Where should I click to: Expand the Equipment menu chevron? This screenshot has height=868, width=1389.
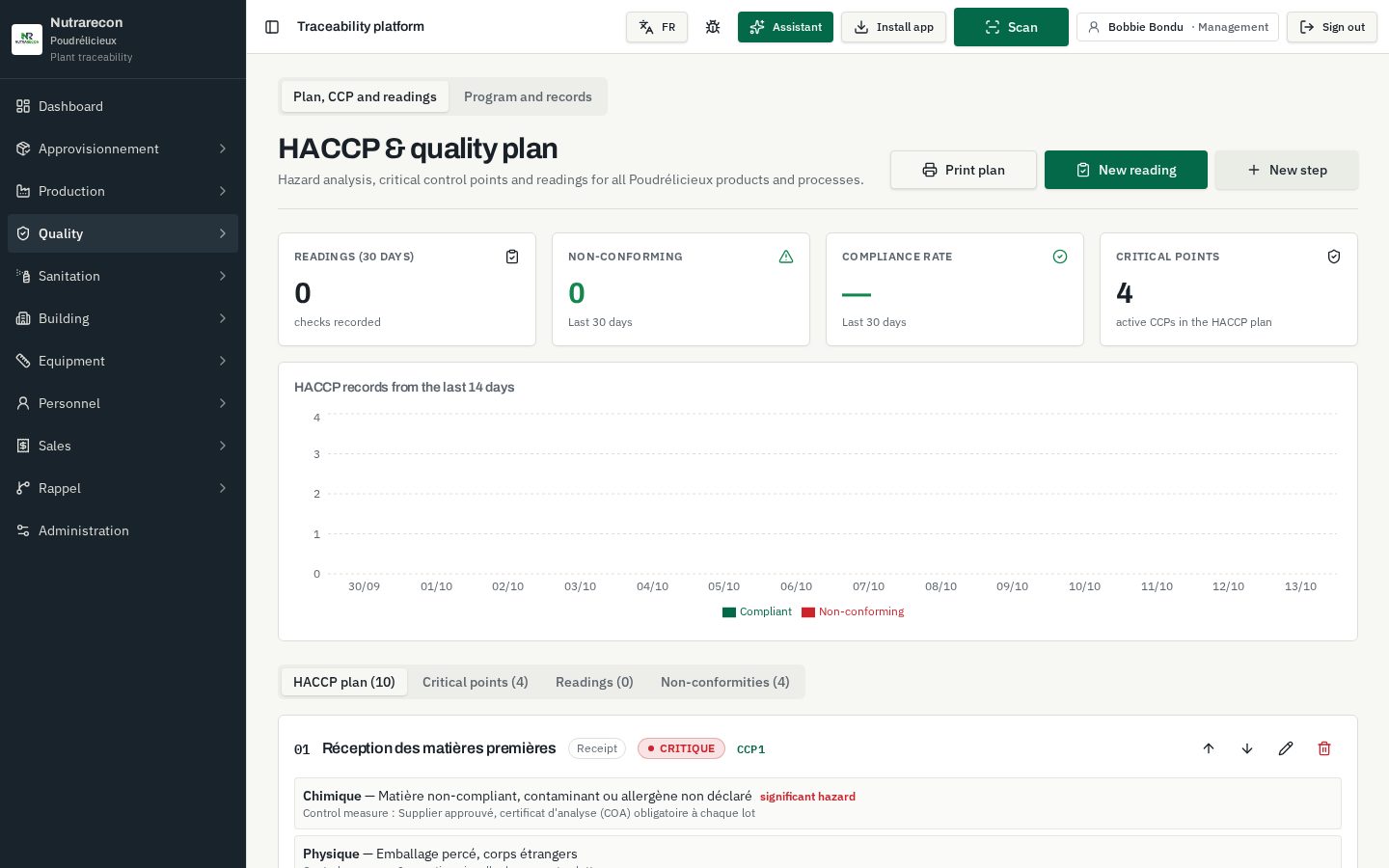(x=223, y=361)
